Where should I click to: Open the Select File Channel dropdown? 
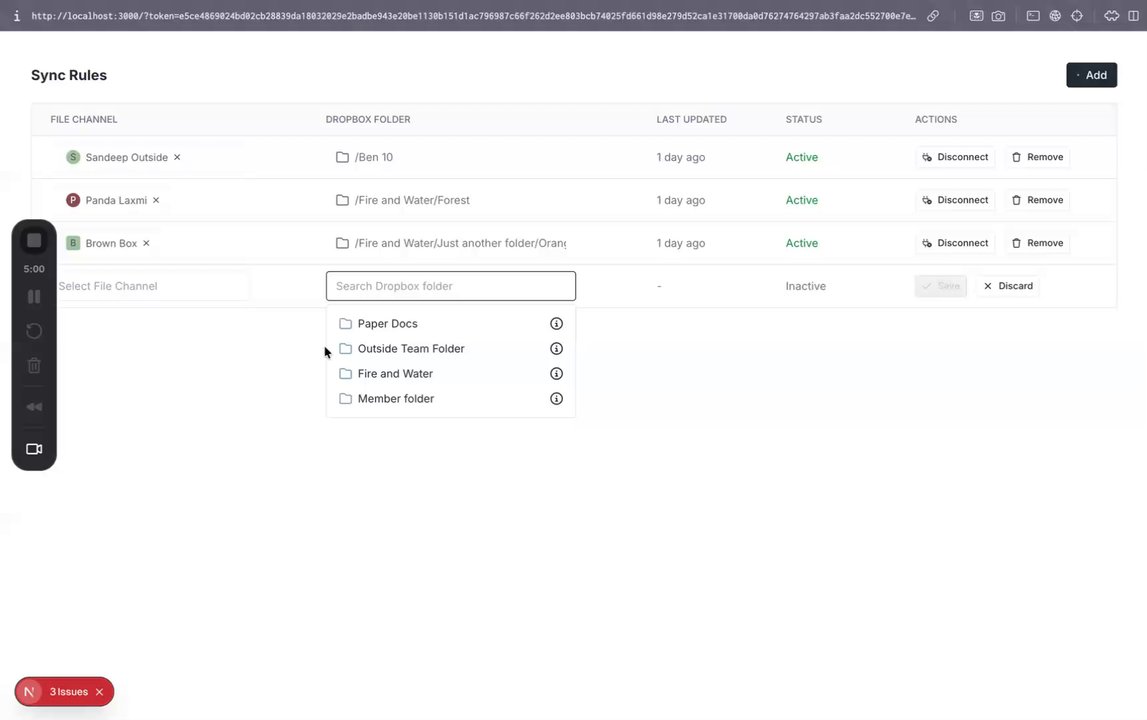click(x=150, y=286)
